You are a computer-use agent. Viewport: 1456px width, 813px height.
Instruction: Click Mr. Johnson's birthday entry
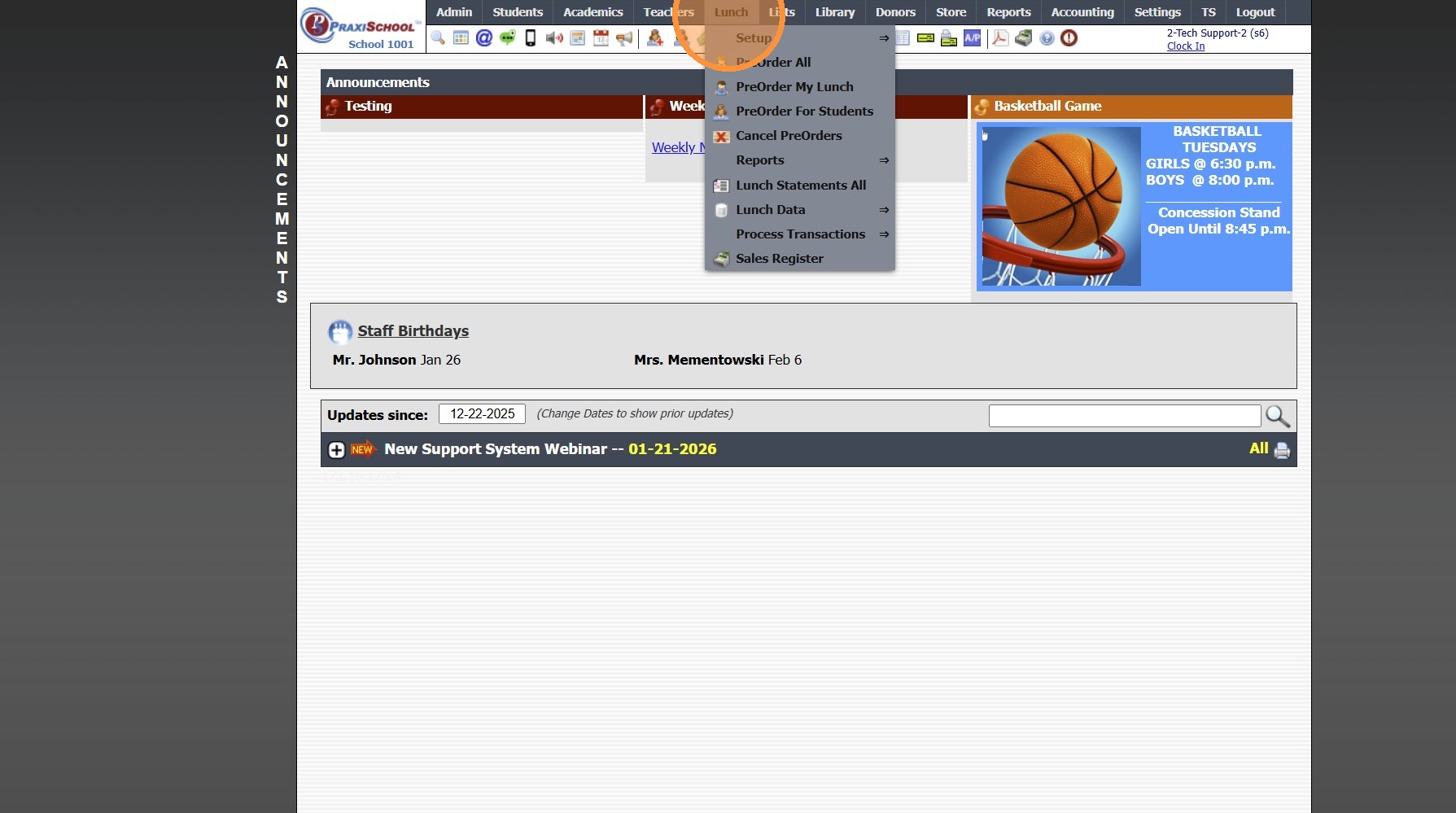[x=396, y=360]
